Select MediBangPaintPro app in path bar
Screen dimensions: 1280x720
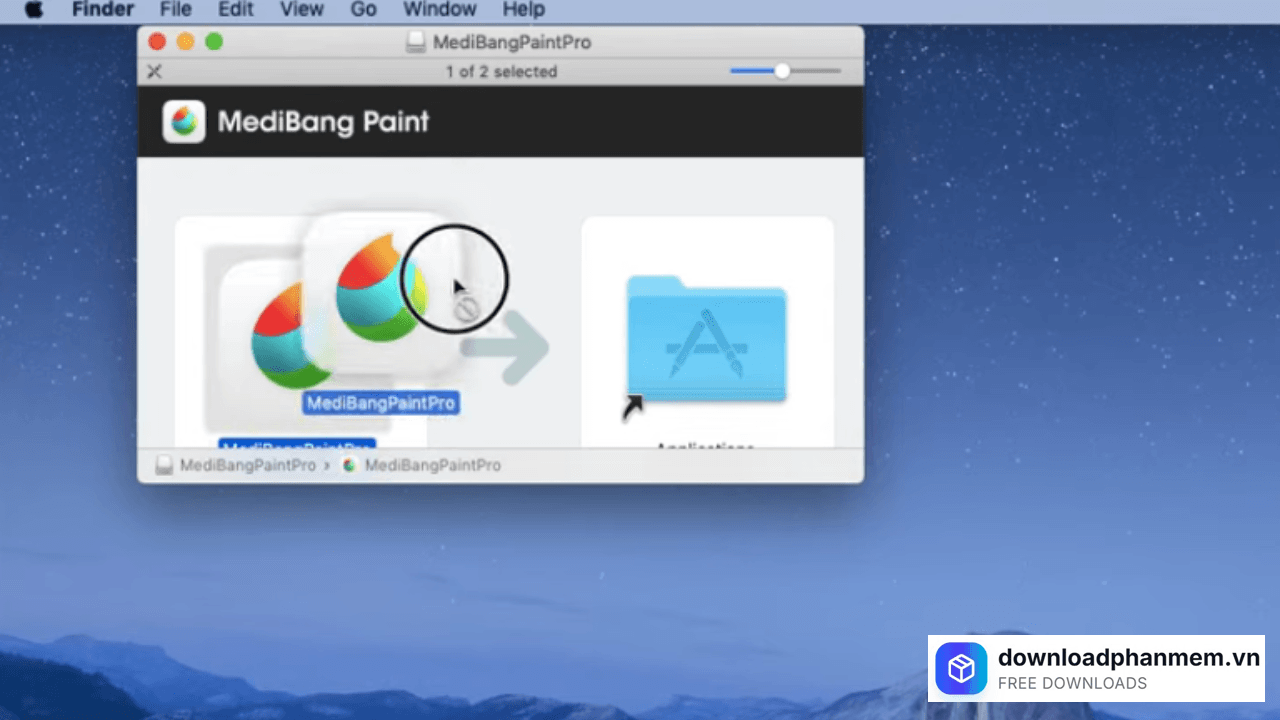click(422, 465)
